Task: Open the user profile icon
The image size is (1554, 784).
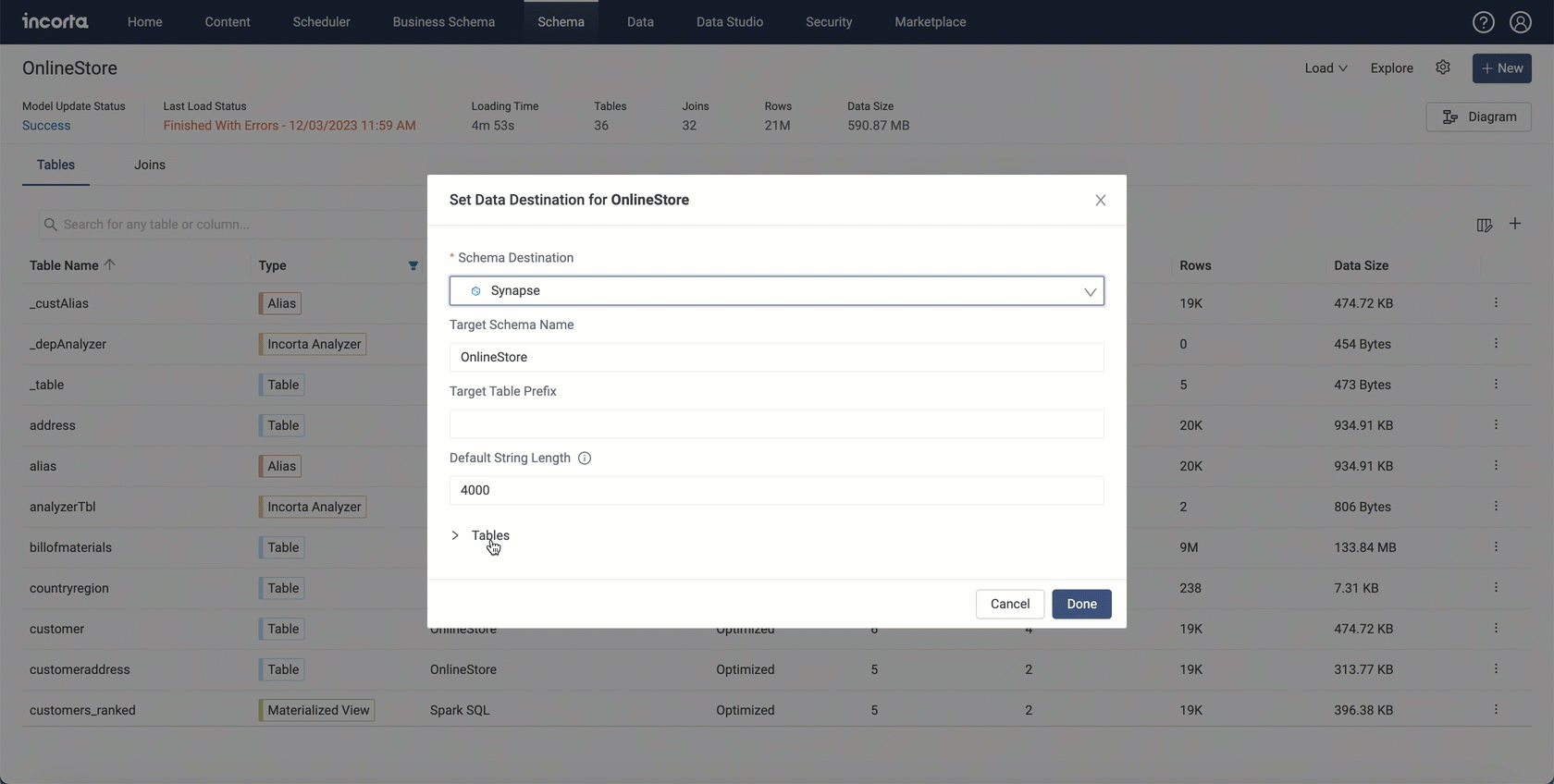Action: coord(1520,22)
